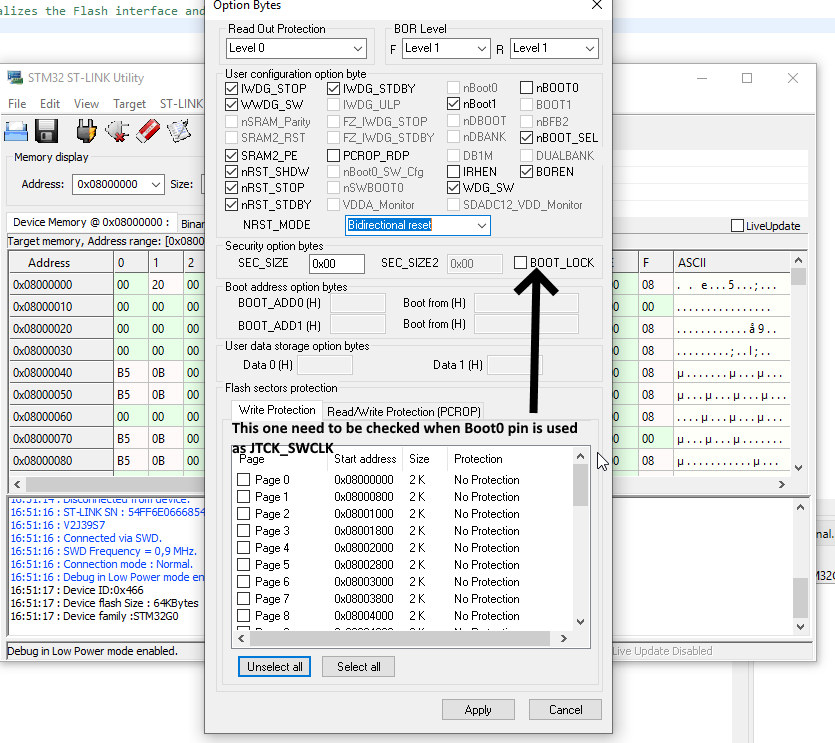Click the Cancel button
This screenshot has height=743, width=835.
[565, 710]
